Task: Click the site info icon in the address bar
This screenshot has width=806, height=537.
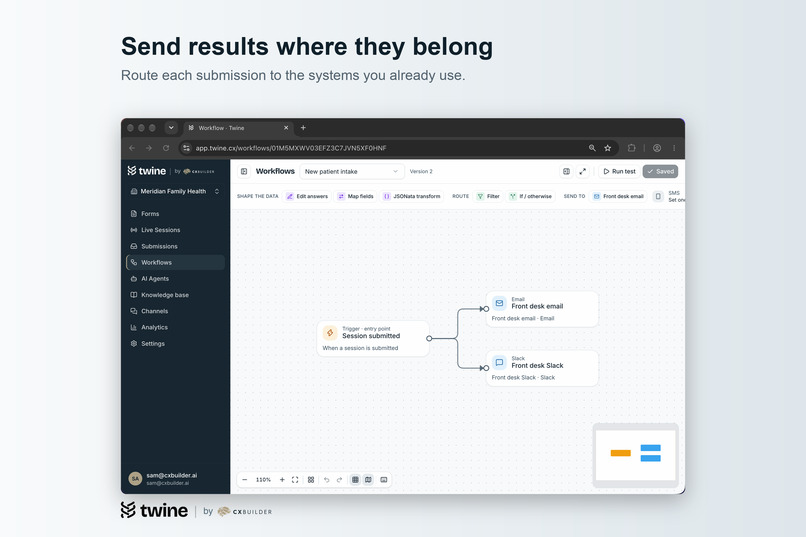Action: 187,148
